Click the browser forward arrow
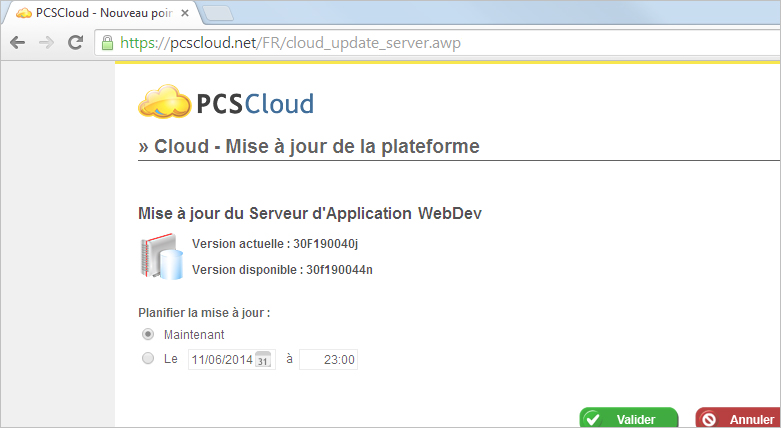Screen dimensions: 781x428 click(x=47, y=43)
